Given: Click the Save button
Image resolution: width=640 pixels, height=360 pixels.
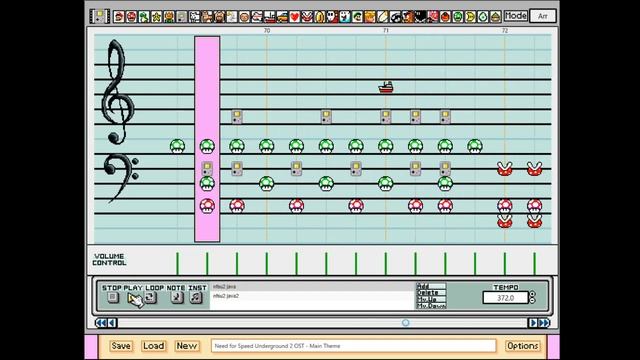Looking at the screenshot, I should (121, 346).
